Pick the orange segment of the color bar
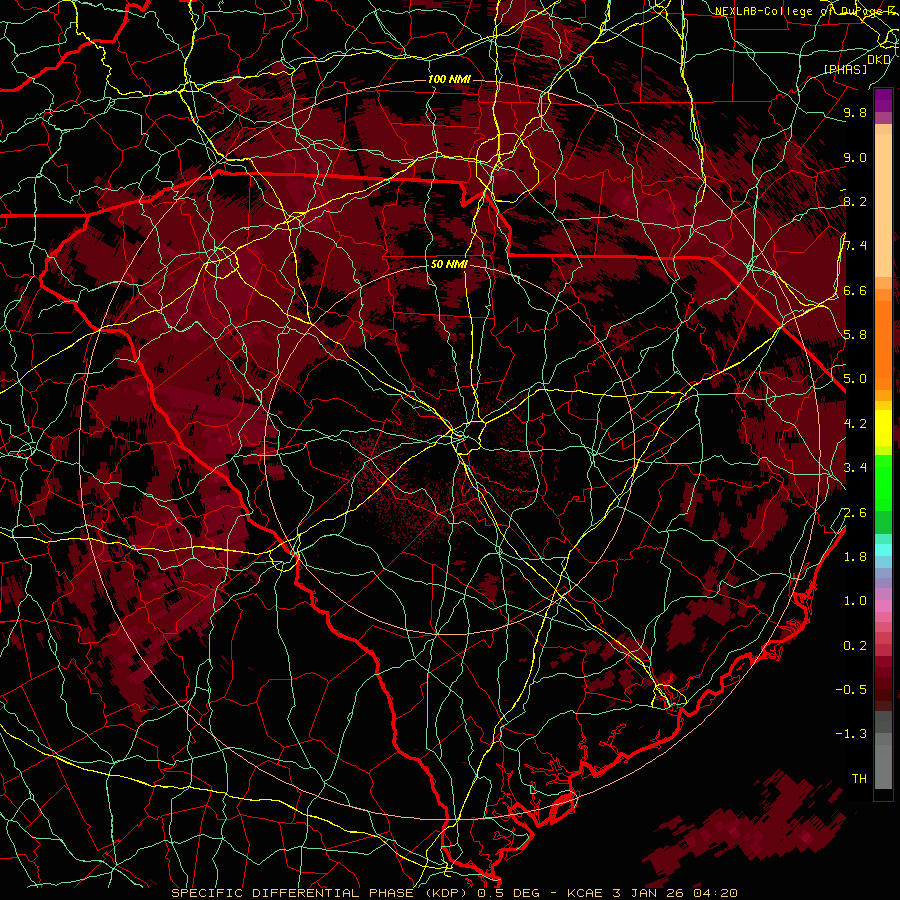The image size is (900, 900). (x=883, y=344)
